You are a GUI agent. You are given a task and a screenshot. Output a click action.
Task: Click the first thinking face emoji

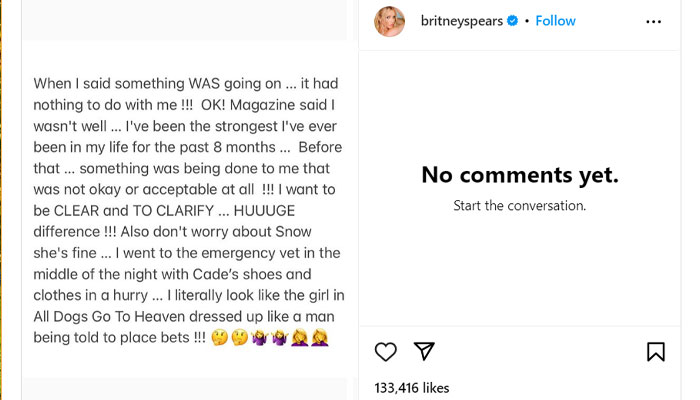click(219, 338)
